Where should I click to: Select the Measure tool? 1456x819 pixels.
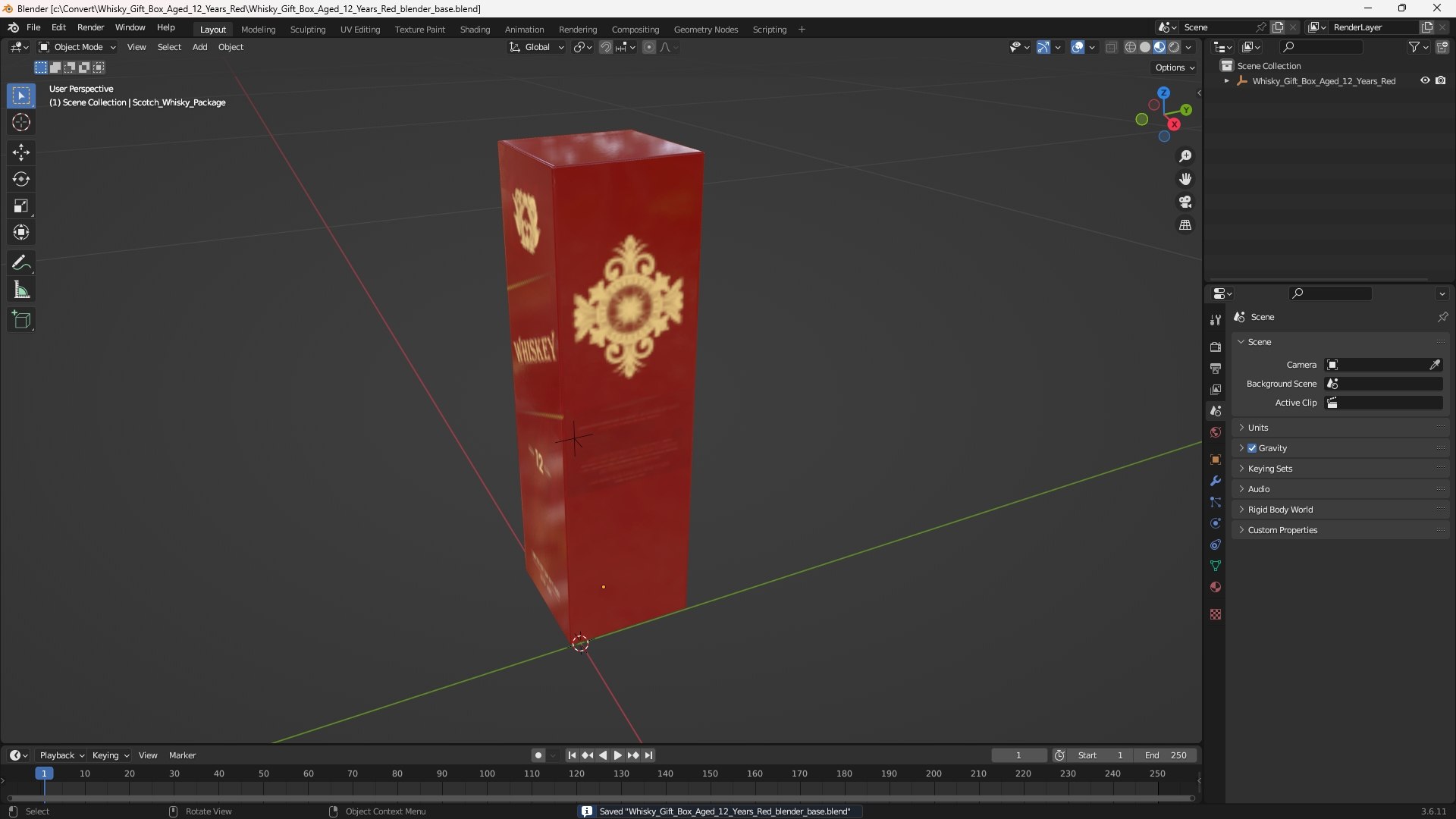[21, 290]
